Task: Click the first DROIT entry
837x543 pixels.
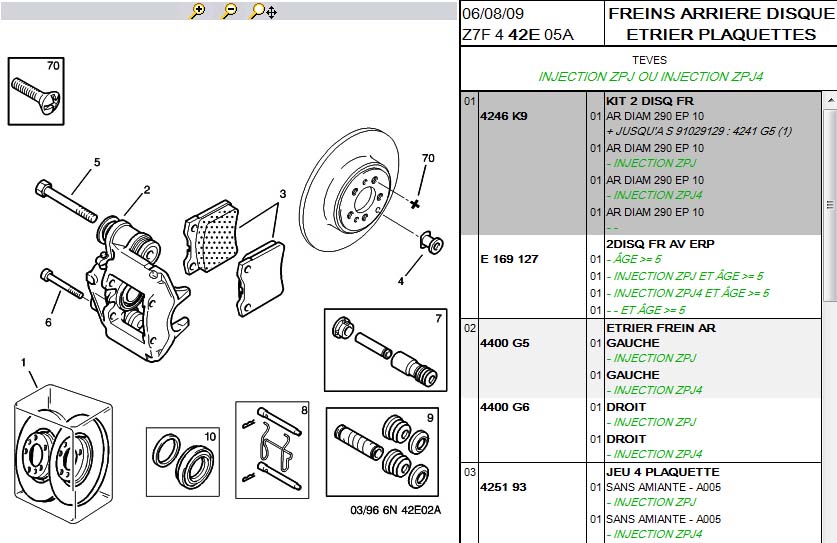Action: click(626, 407)
